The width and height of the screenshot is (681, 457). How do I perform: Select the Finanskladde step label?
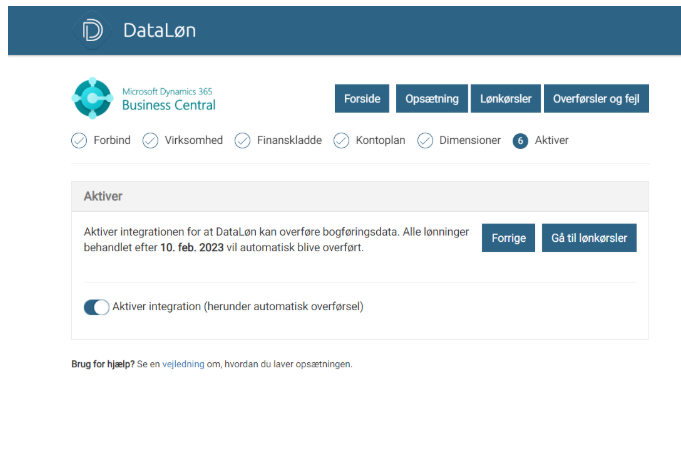290,140
